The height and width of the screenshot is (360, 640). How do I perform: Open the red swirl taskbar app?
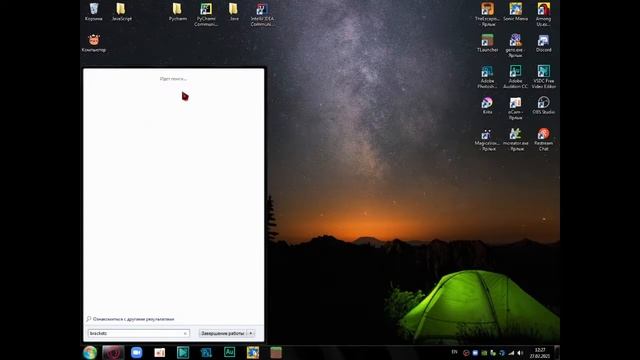click(x=113, y=352)
